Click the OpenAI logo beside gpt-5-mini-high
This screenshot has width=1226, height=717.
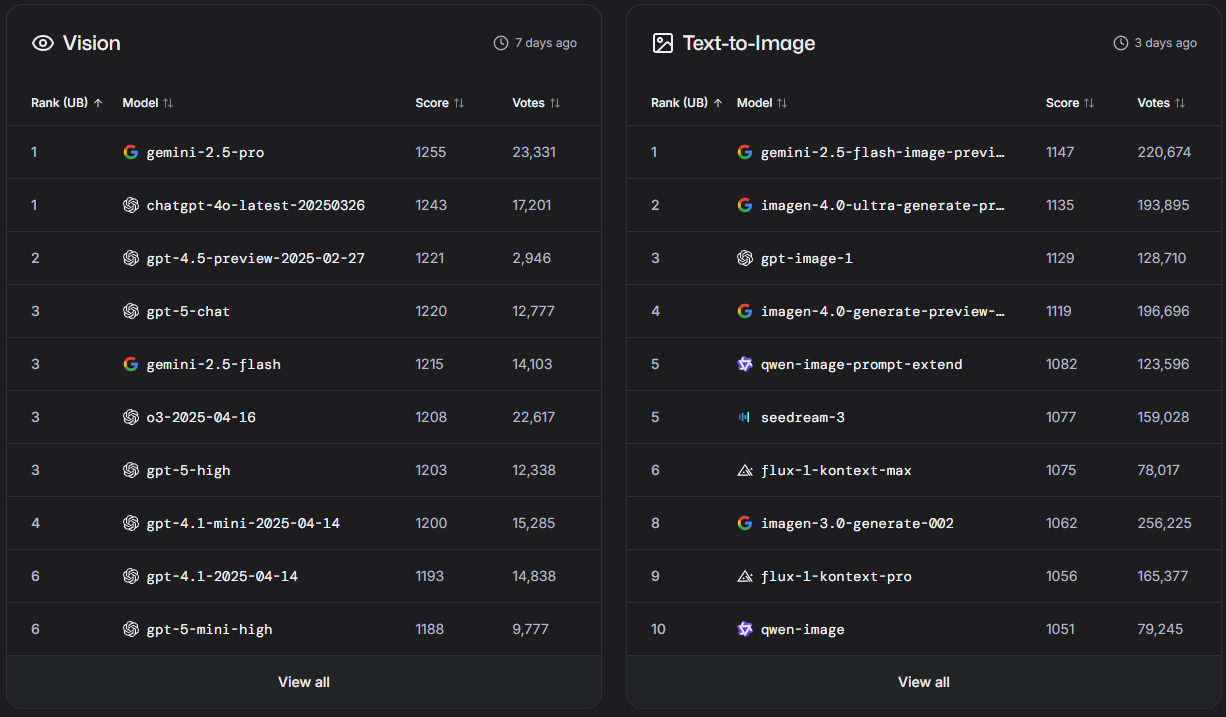click(x=130, y=629)
